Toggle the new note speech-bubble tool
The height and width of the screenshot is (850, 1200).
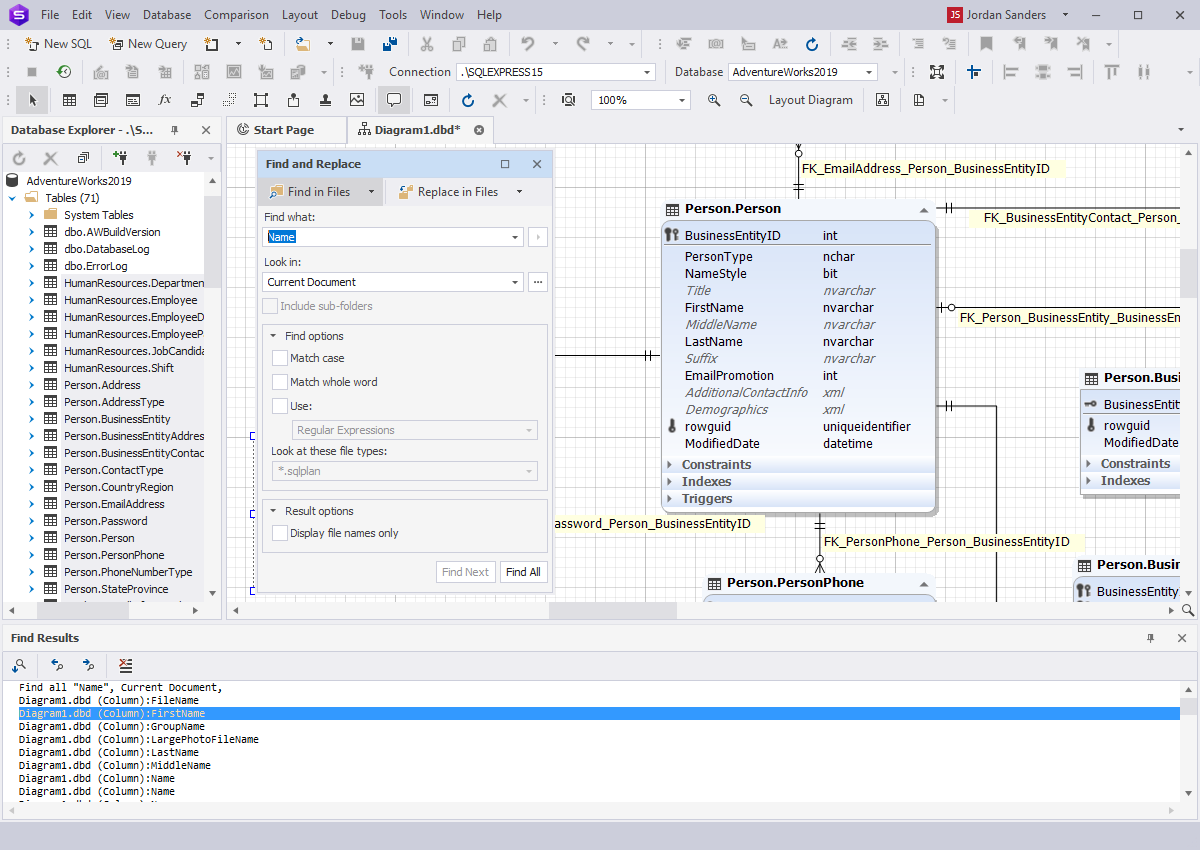pyautogui.click(x=394, y=100)
